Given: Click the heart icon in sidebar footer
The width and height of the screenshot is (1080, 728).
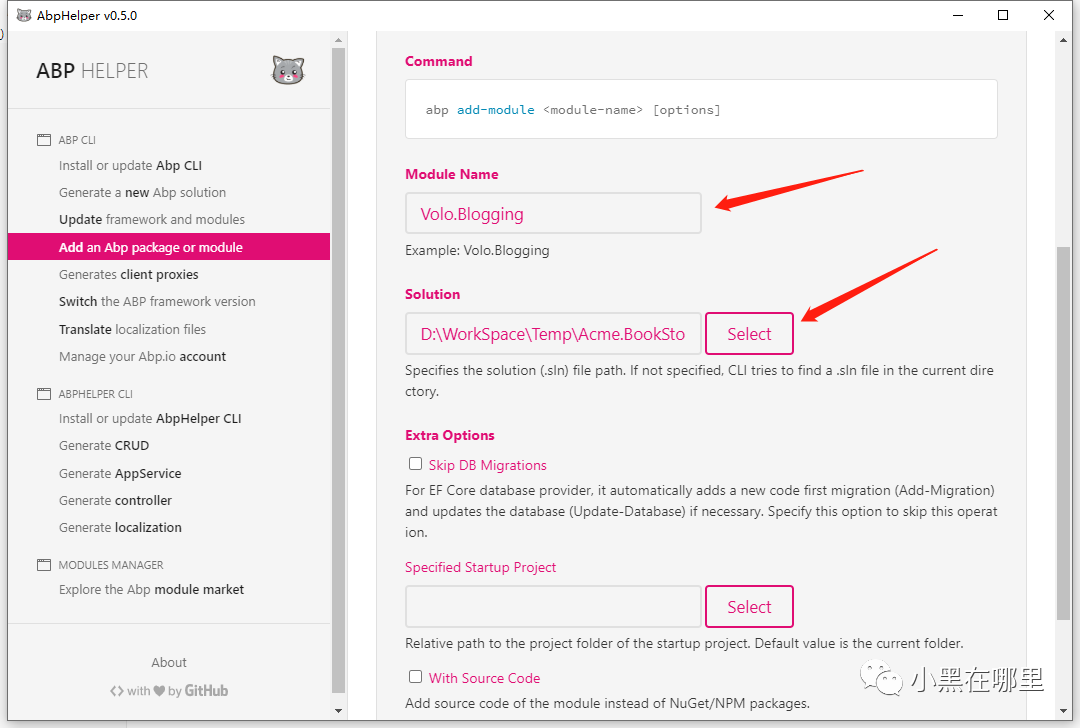Looking at the screenshot, I should click(159, 691).
